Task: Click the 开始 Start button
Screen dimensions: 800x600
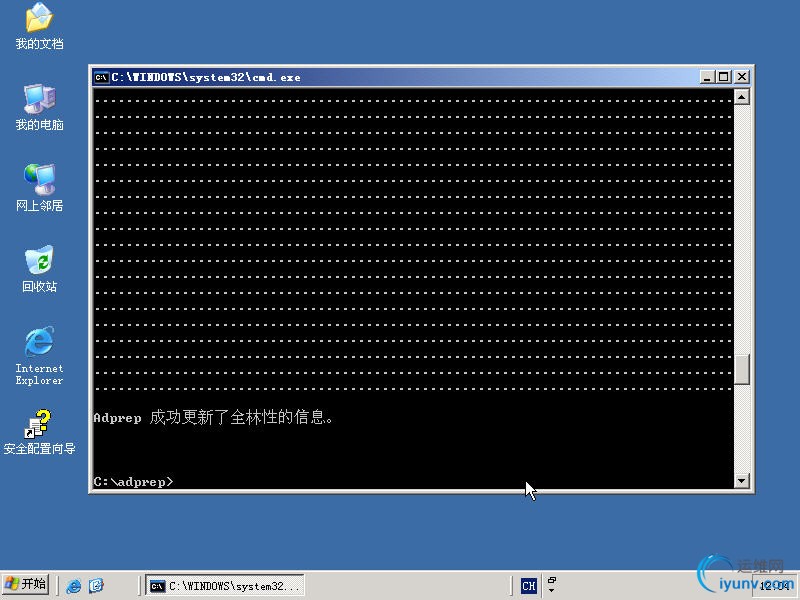Action: pyautogui.click(x=26, y=584)
